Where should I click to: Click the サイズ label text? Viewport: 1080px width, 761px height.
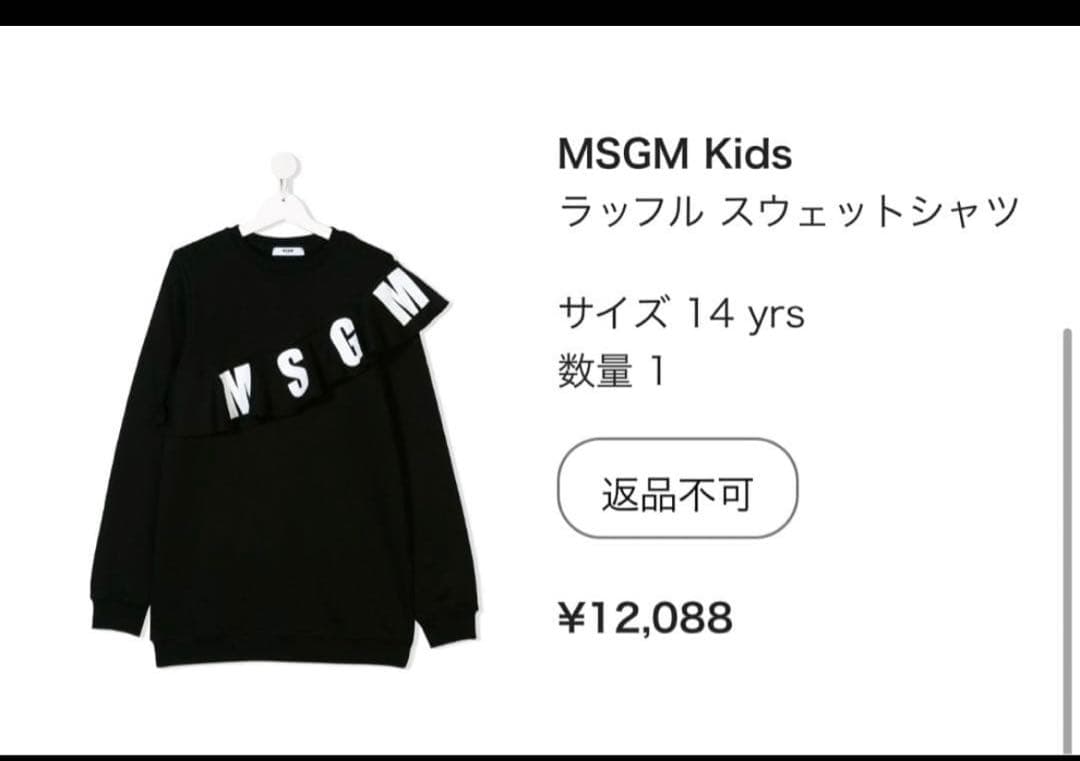pos(613,314)
